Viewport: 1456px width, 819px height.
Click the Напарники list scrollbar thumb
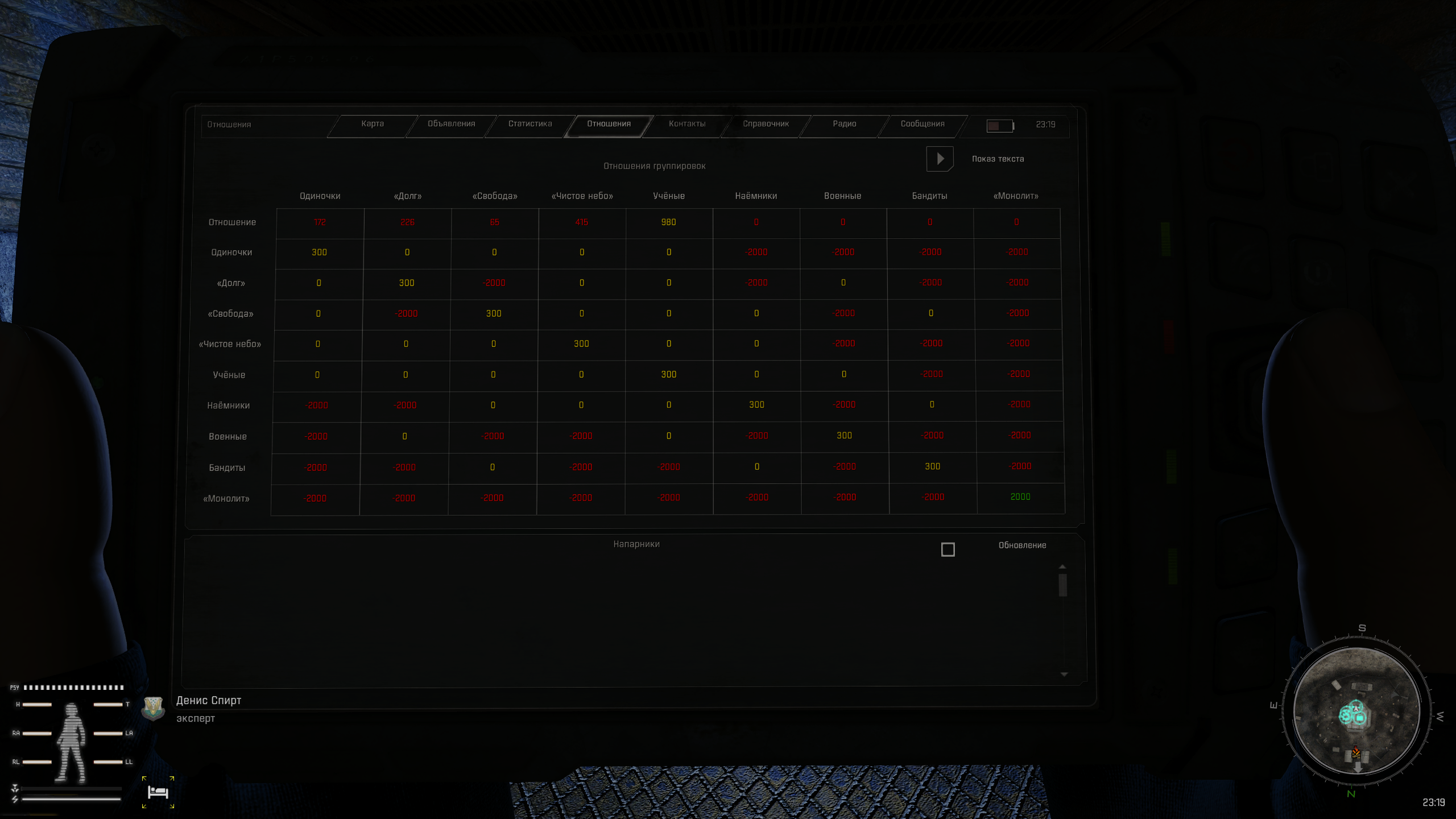click(1062, 585)
